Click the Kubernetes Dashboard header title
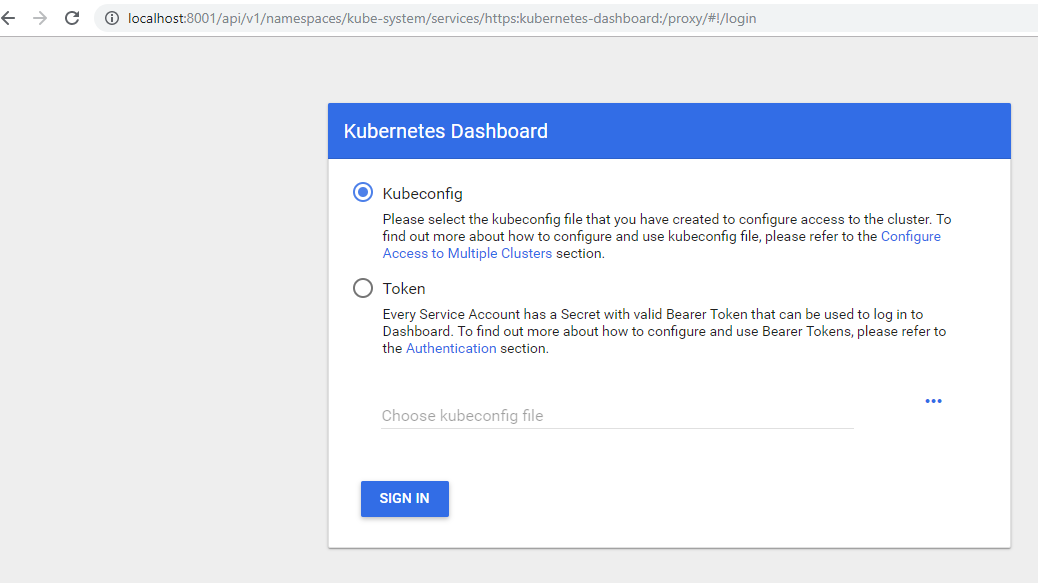This screenshot has width=1038, height=583. click(x=445, y=131)
